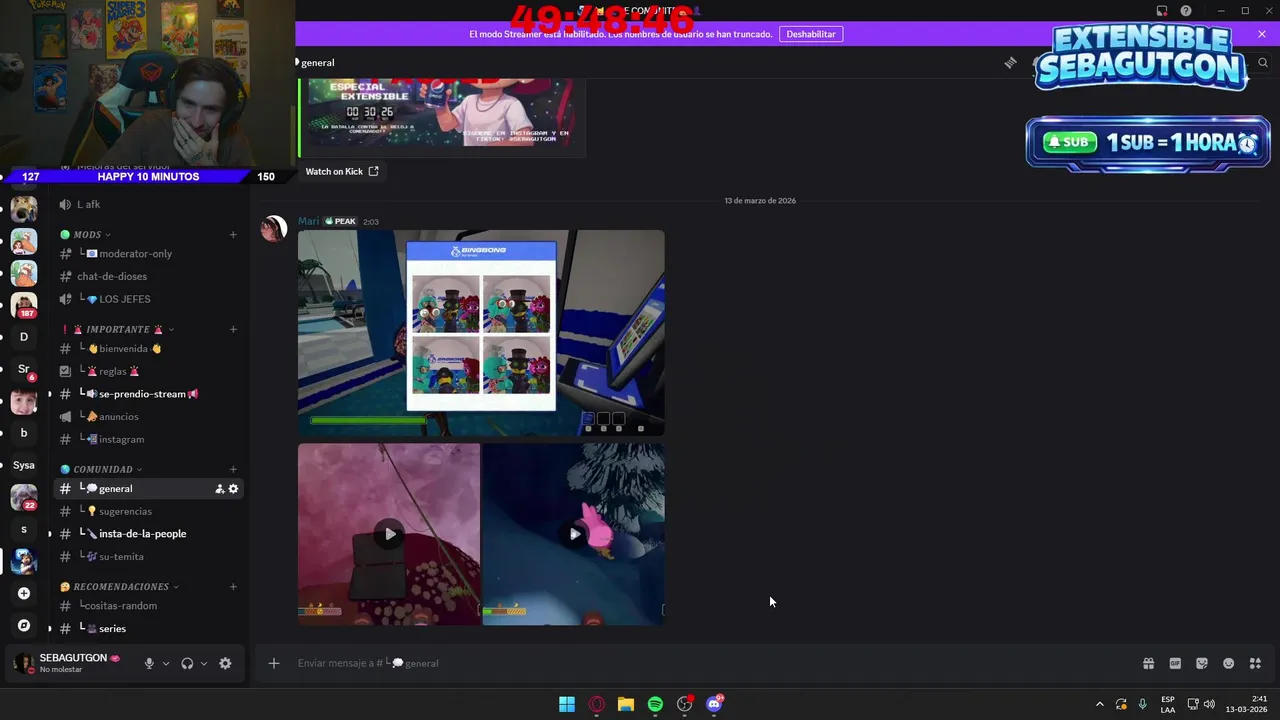Open server with 187 notification badge
The width and height of the screenshot is (1280, 720).
24,305
